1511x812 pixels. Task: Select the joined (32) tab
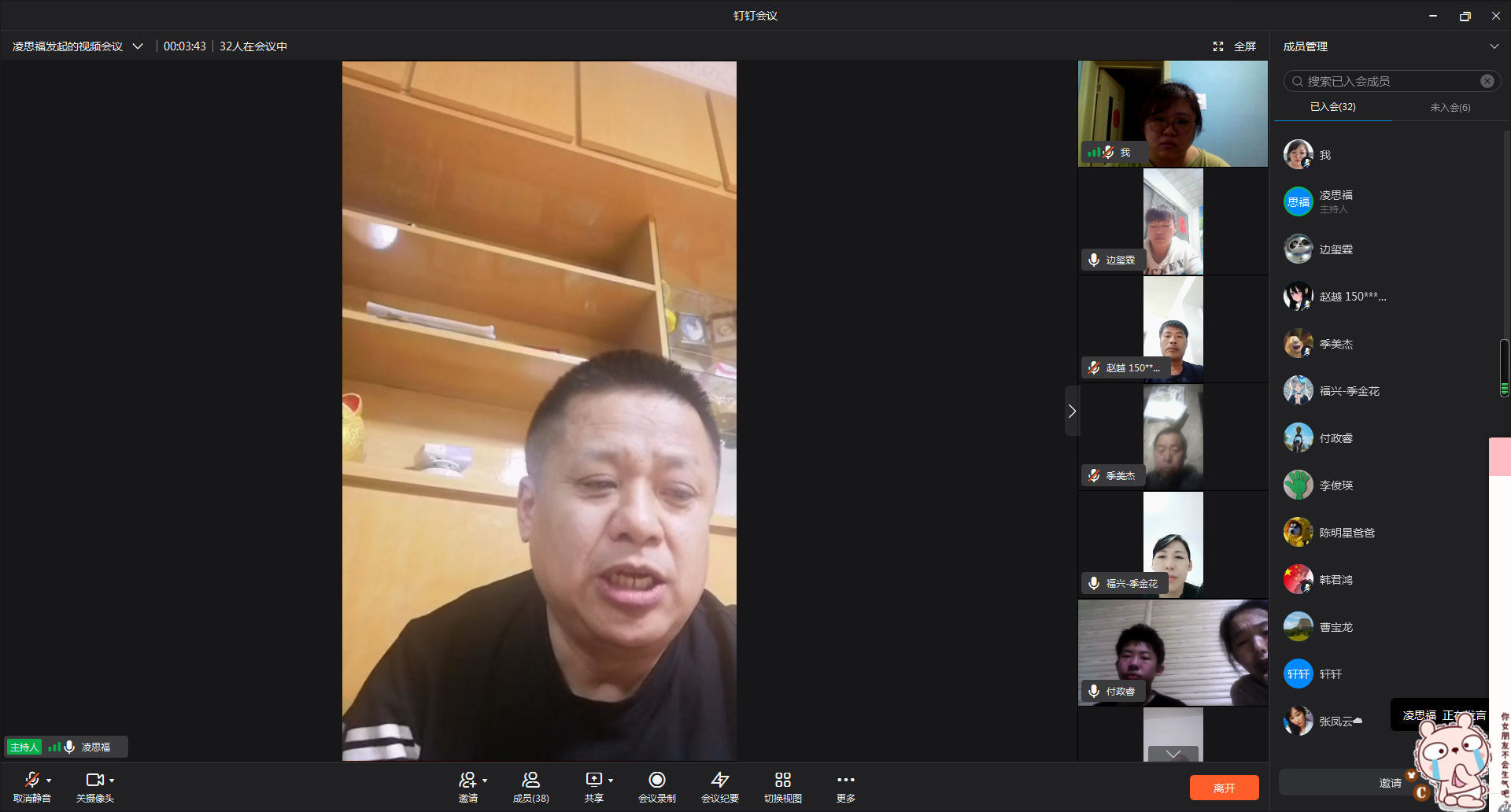click(1332, 107)
